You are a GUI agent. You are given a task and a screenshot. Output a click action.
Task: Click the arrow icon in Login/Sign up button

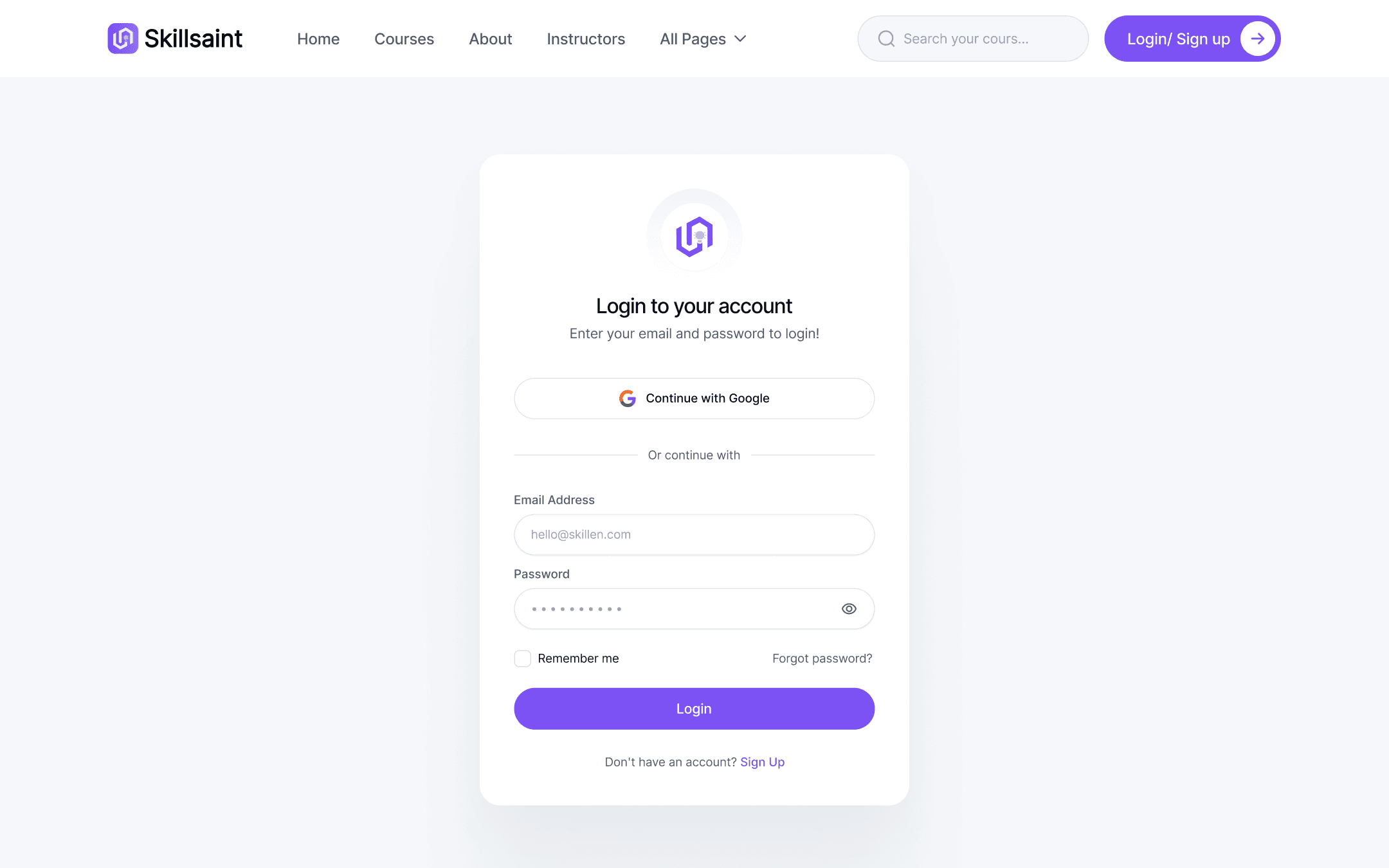point(1257,39)
